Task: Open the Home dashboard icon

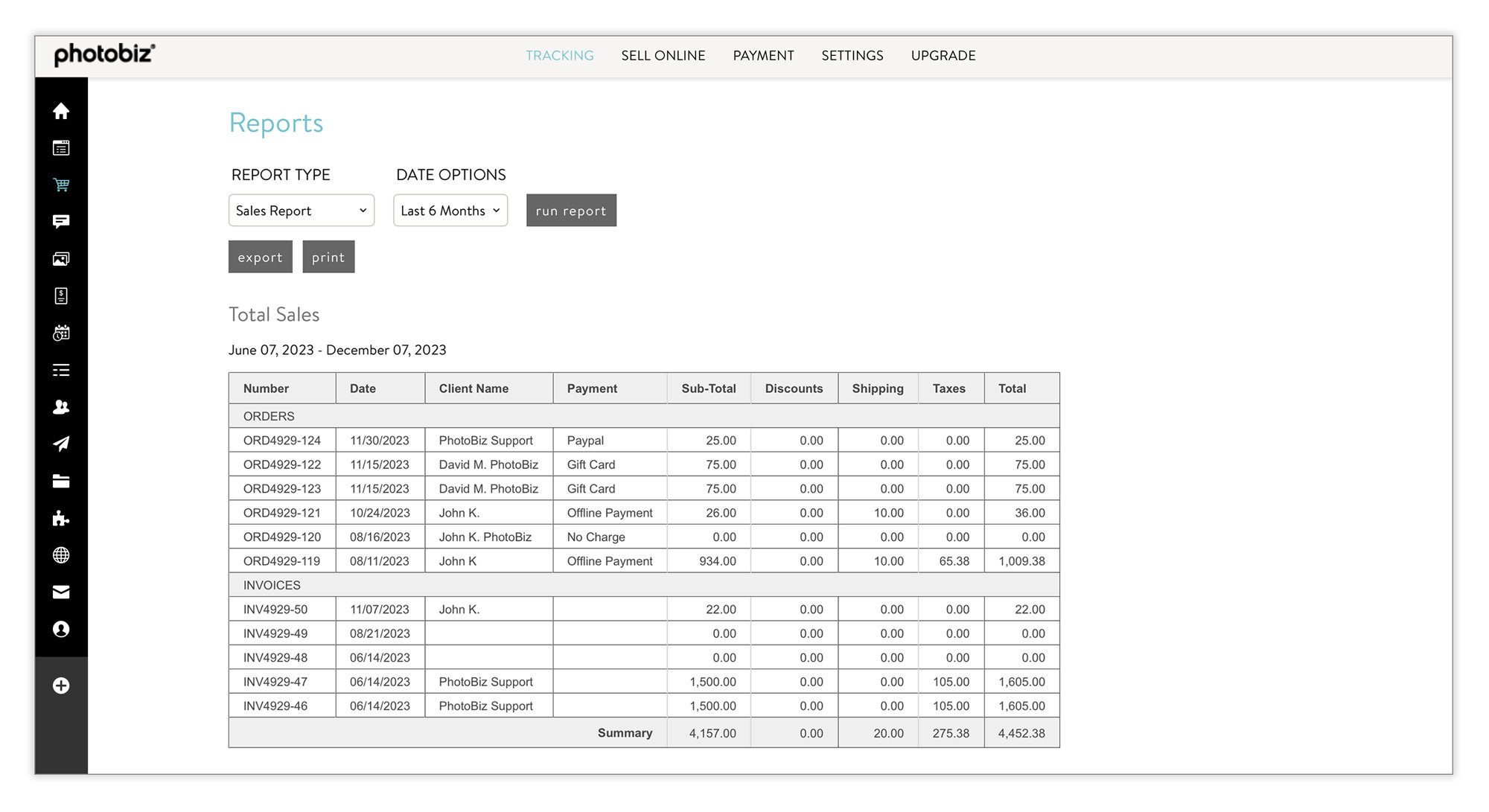Action: (x=62, y=111)
